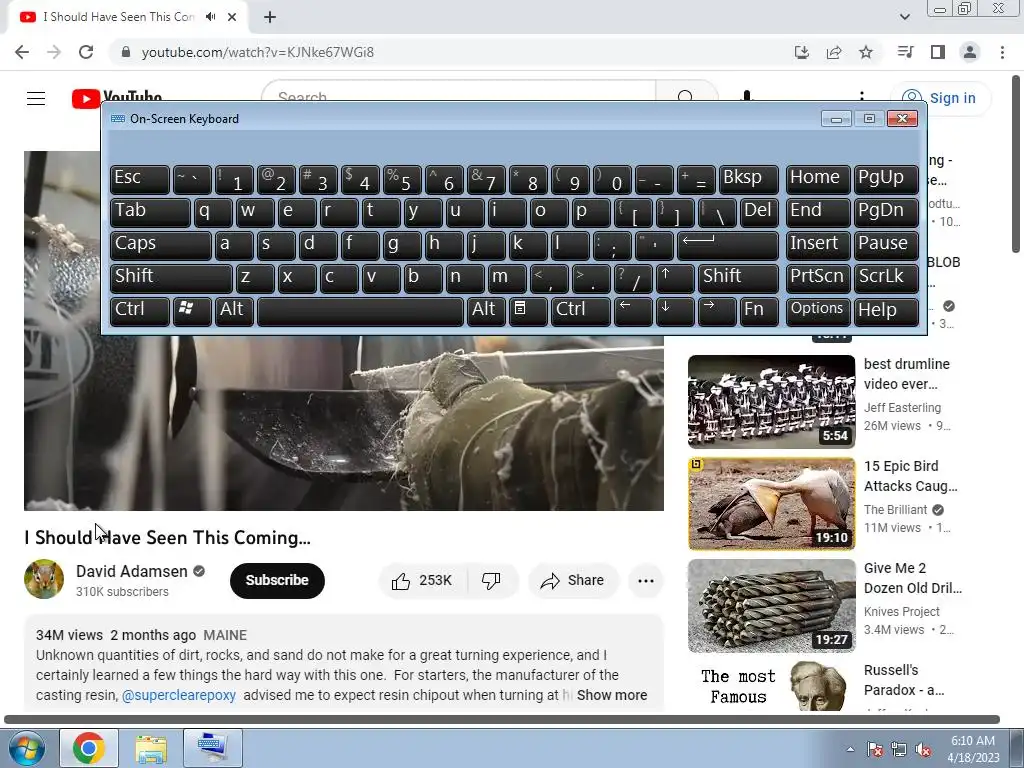Click the right arrow key on keyboard

coord(717,310)
